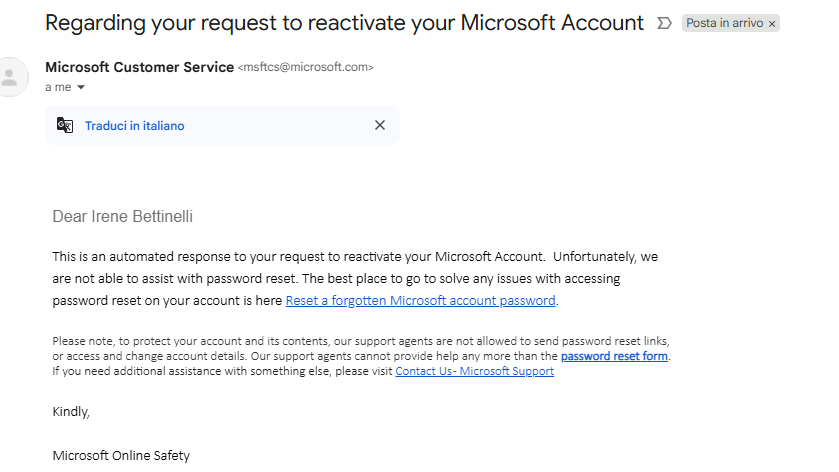Expand recipient details arrow next to 'a me'
Screen dimensions: 839x472
click(x=81, y=87)
